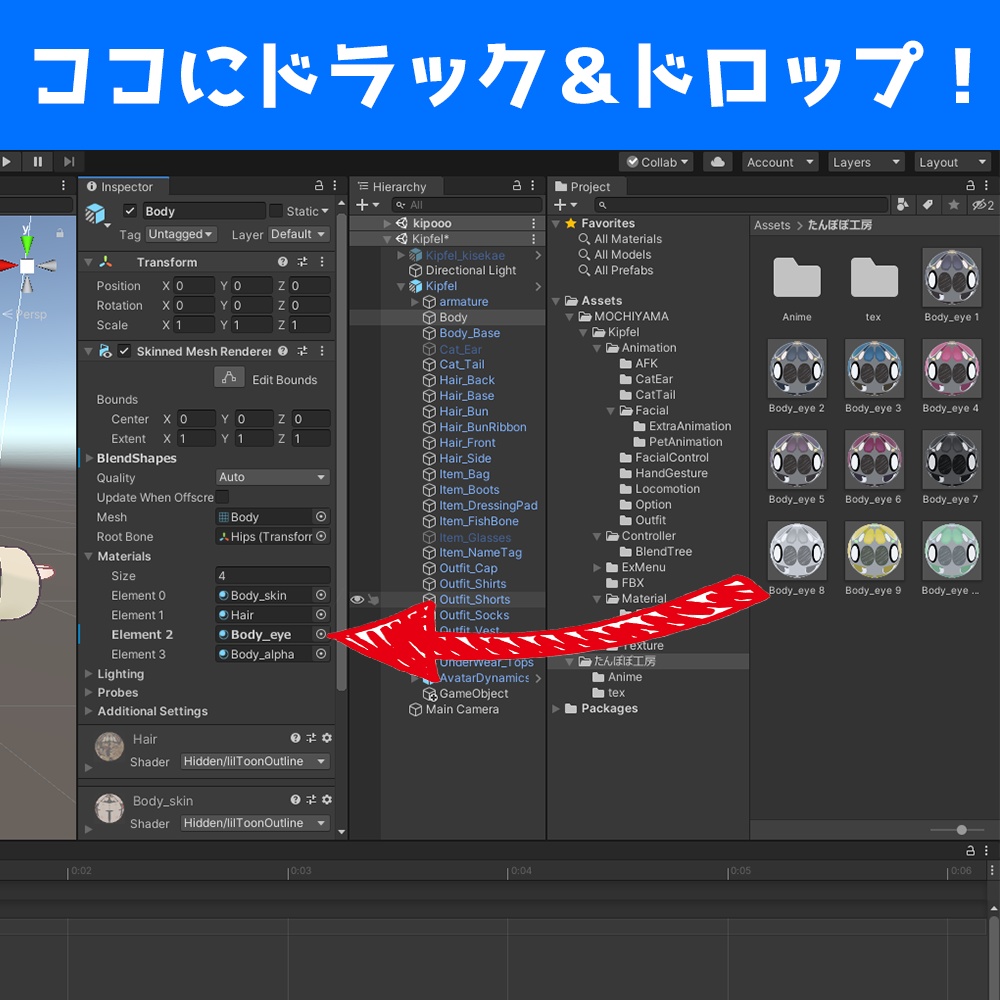Open the Skinned Mesh Renderer preset icon
The width and height of the screenshot is (1000, 1000).
point(304,351)
